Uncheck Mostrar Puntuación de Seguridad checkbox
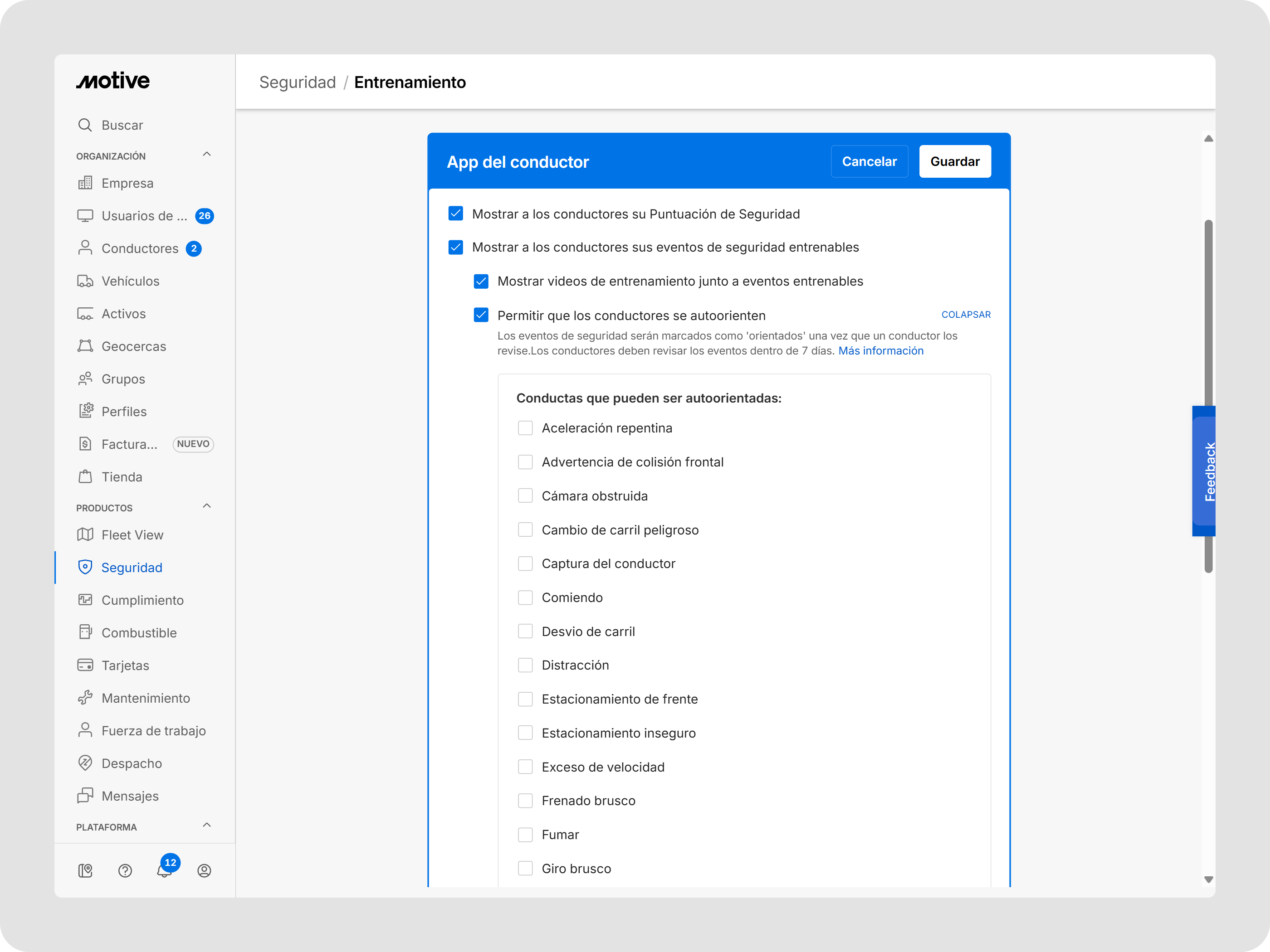The image size is (1270, 952). click(456, 214)
